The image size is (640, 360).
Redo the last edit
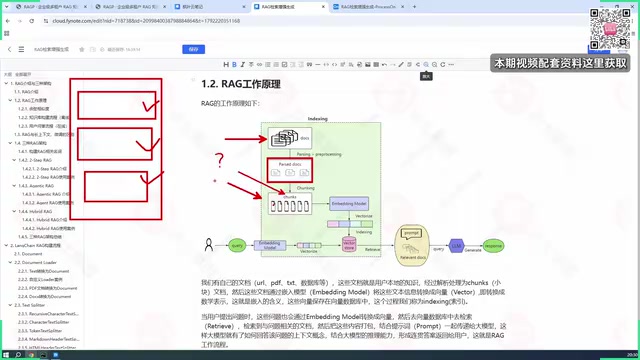(393, 64)
